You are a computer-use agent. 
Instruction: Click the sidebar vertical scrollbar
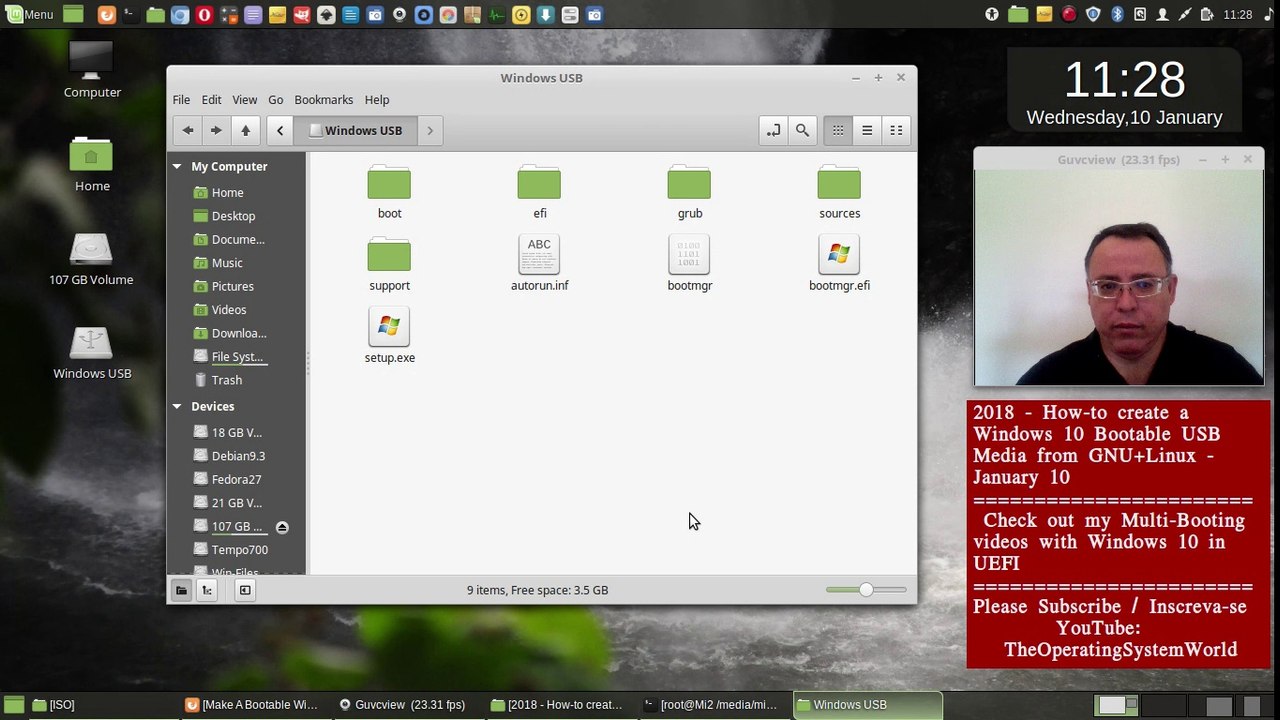307,364
